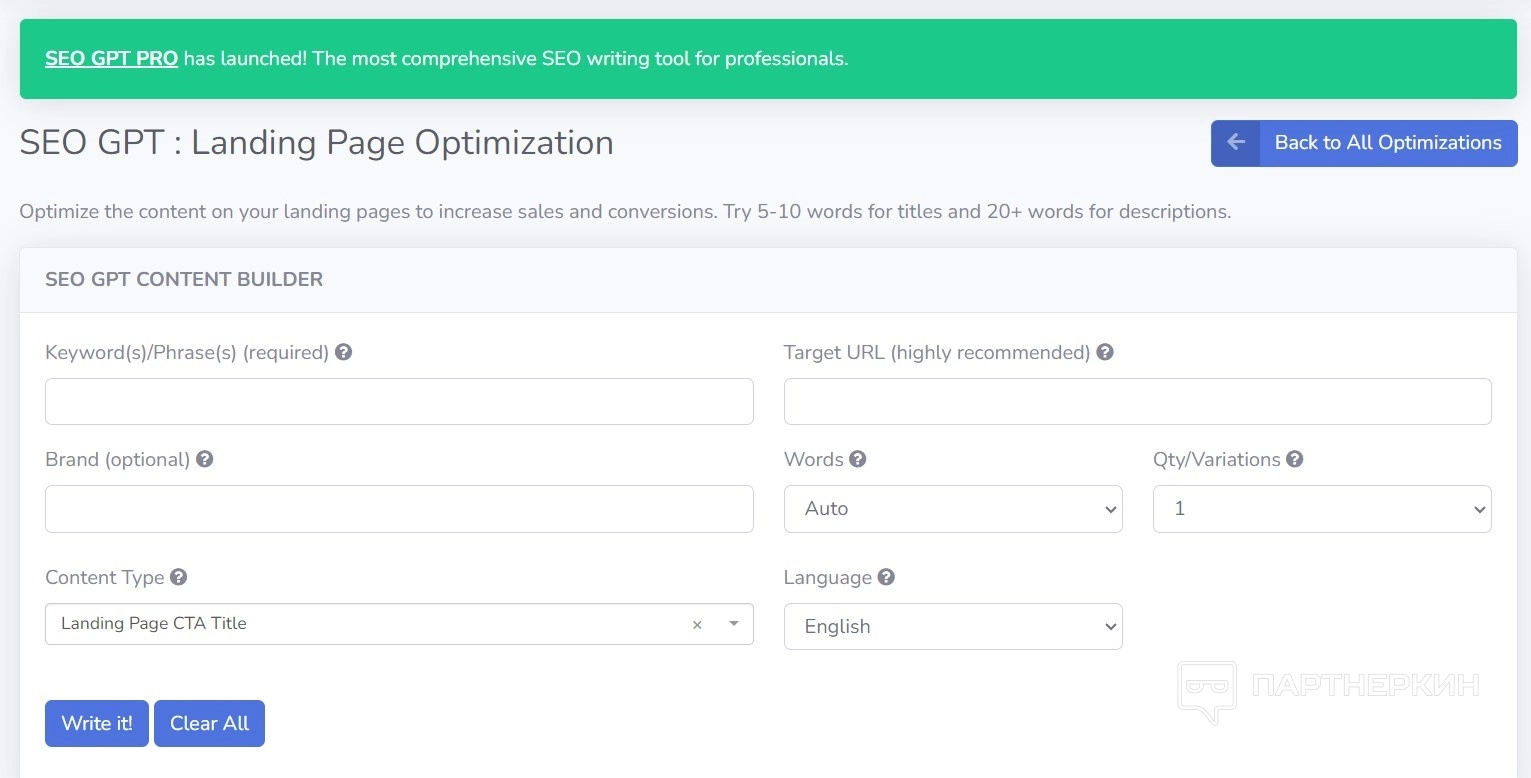Select the Brand text field

point(399,509)
